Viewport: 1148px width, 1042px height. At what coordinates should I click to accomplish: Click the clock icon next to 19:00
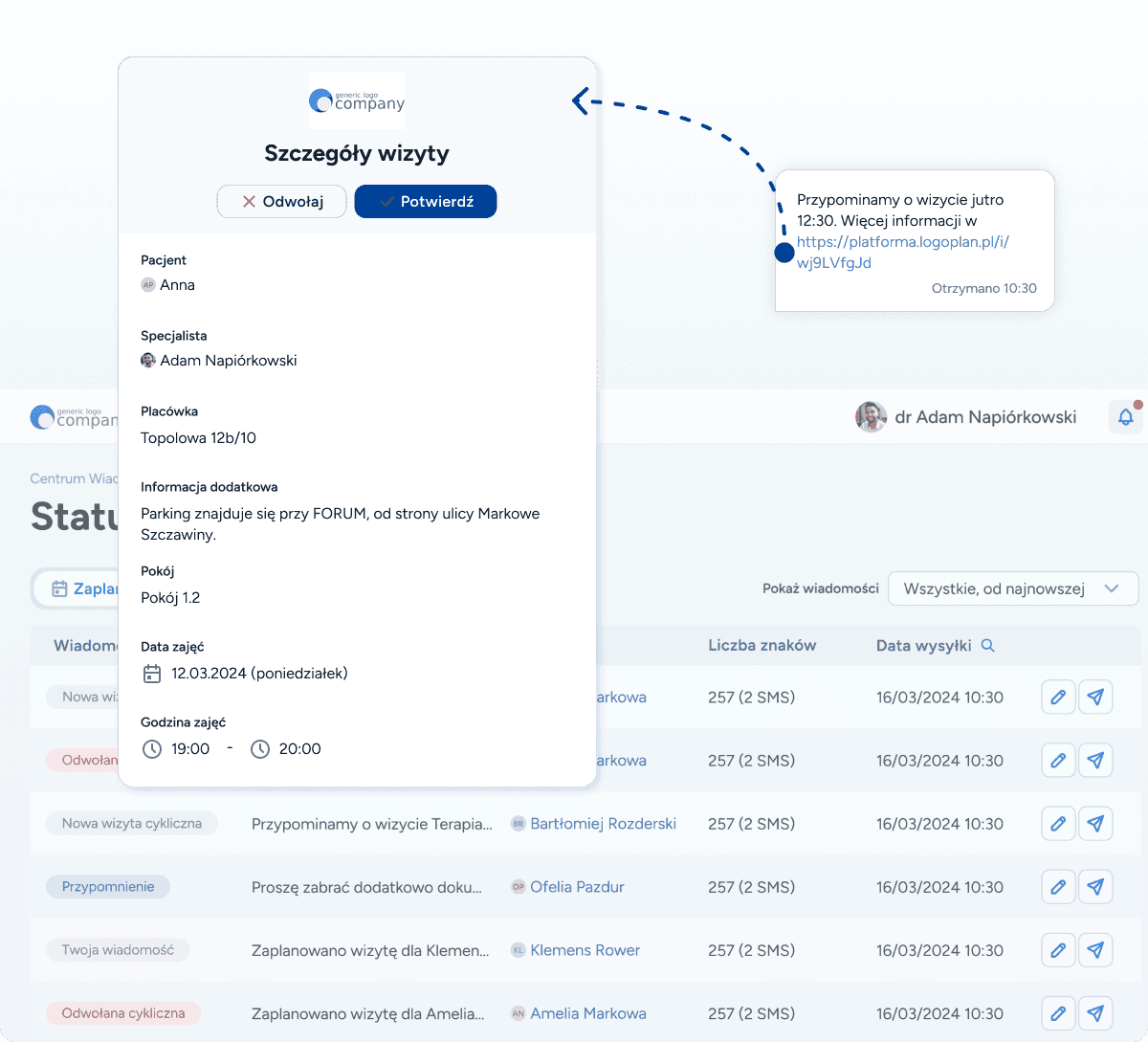(x=151, y=748)
